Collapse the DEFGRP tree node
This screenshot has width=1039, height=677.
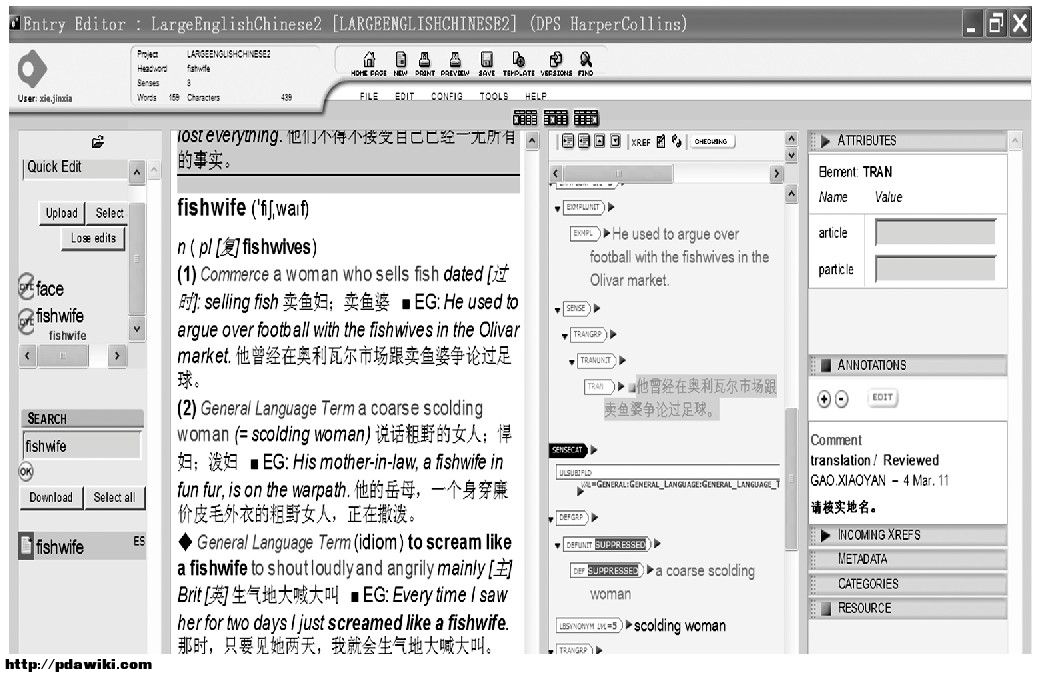coord(551,519)
